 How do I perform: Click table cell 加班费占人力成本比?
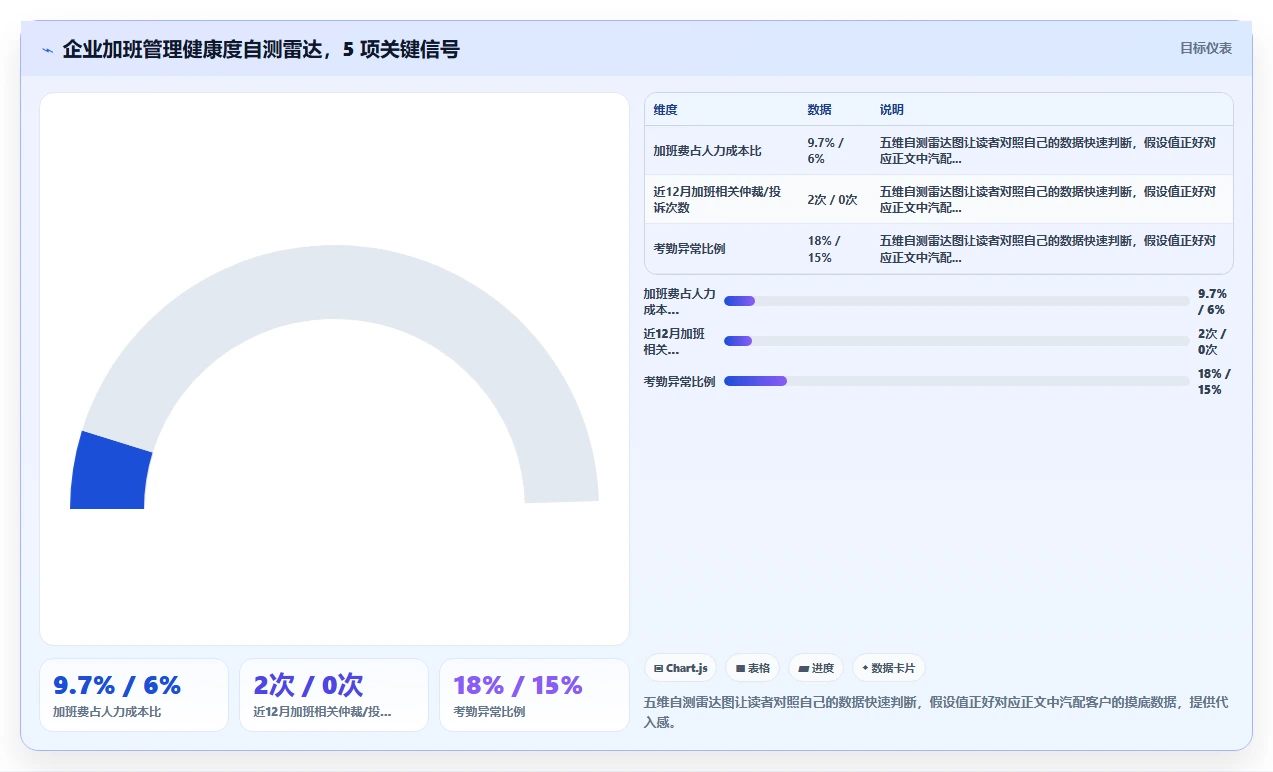(x=708, y=150)
